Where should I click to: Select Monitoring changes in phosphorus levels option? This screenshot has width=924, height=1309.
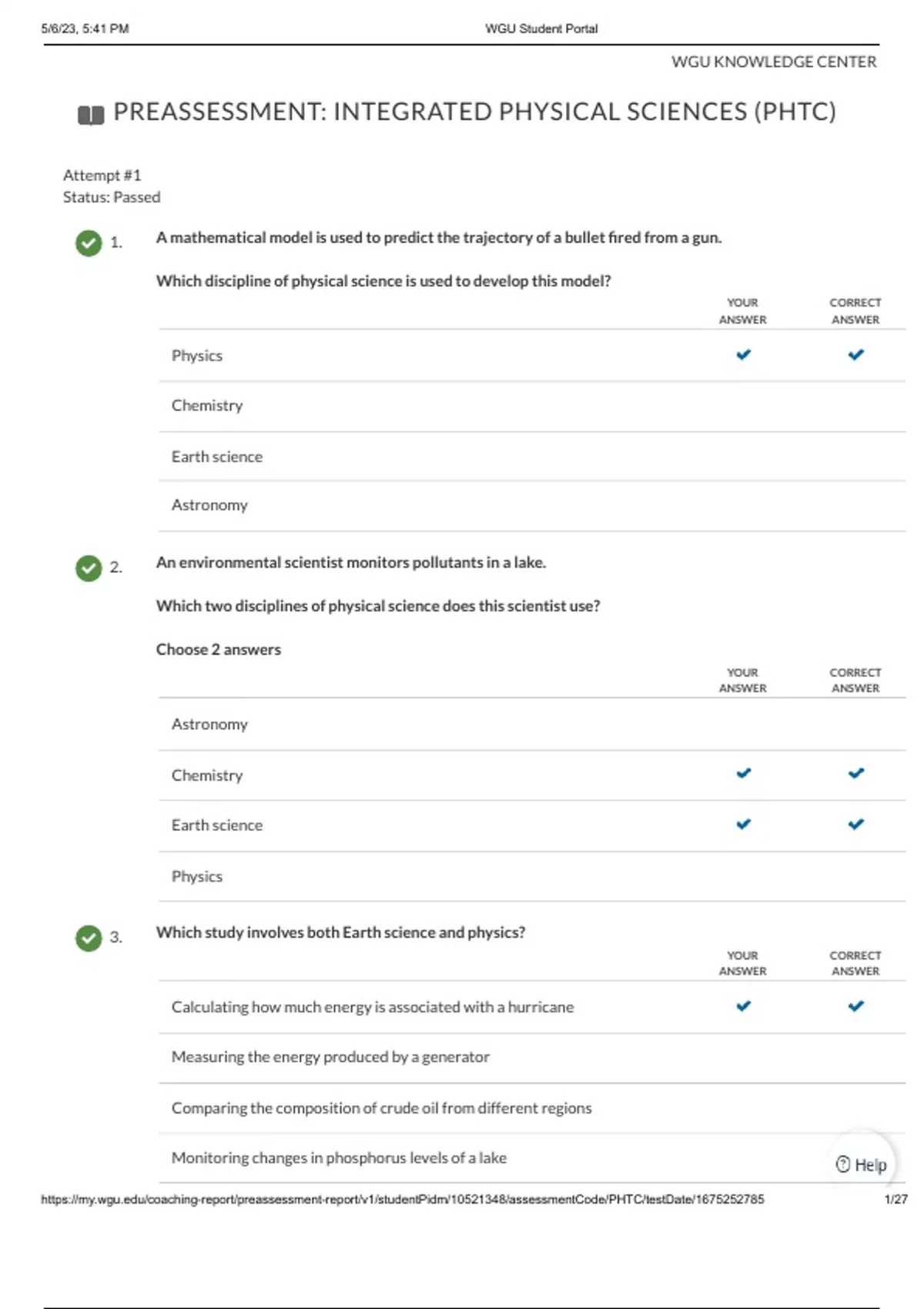(531, 1158)
